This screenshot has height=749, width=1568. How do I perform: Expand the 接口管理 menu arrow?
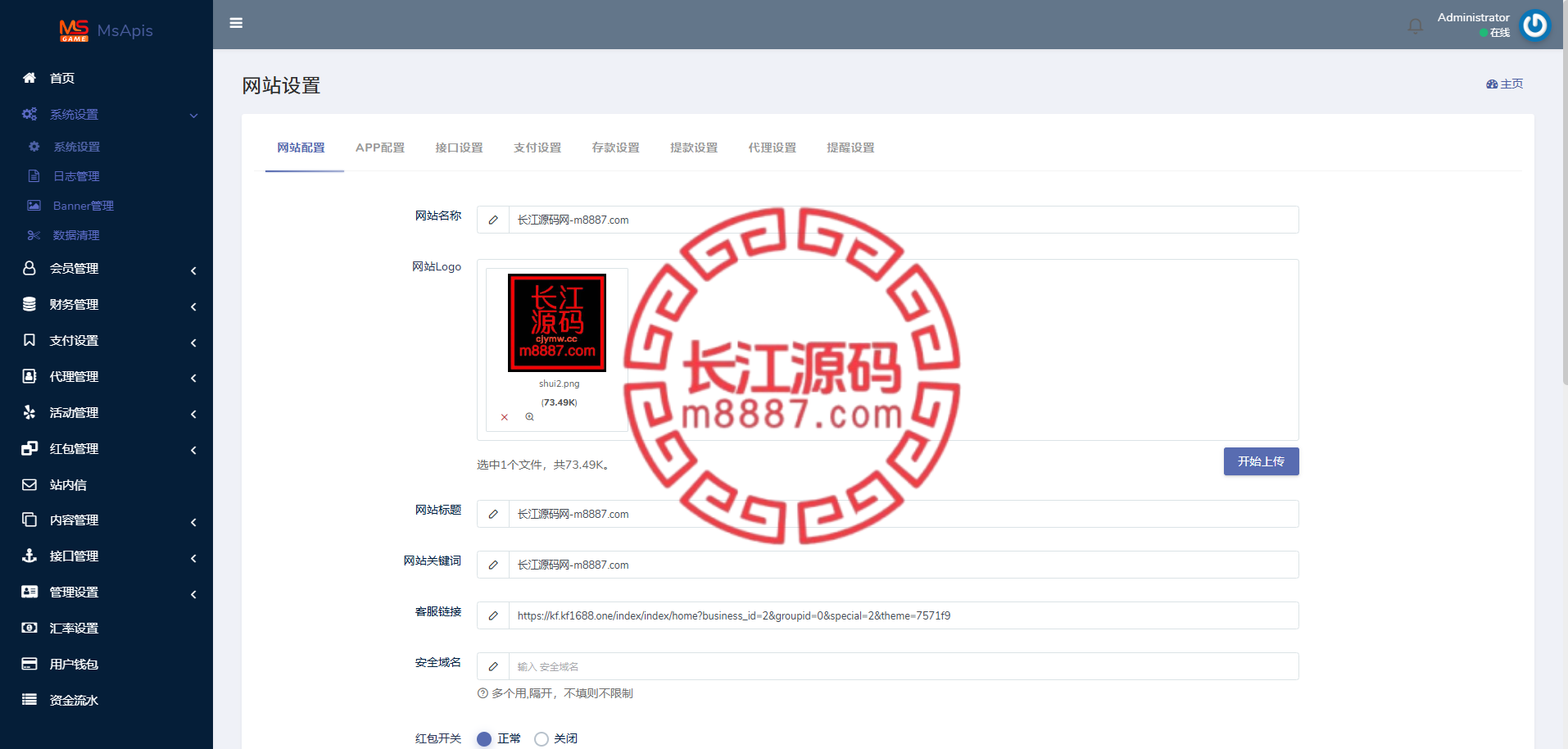click(x=194, y=558)
